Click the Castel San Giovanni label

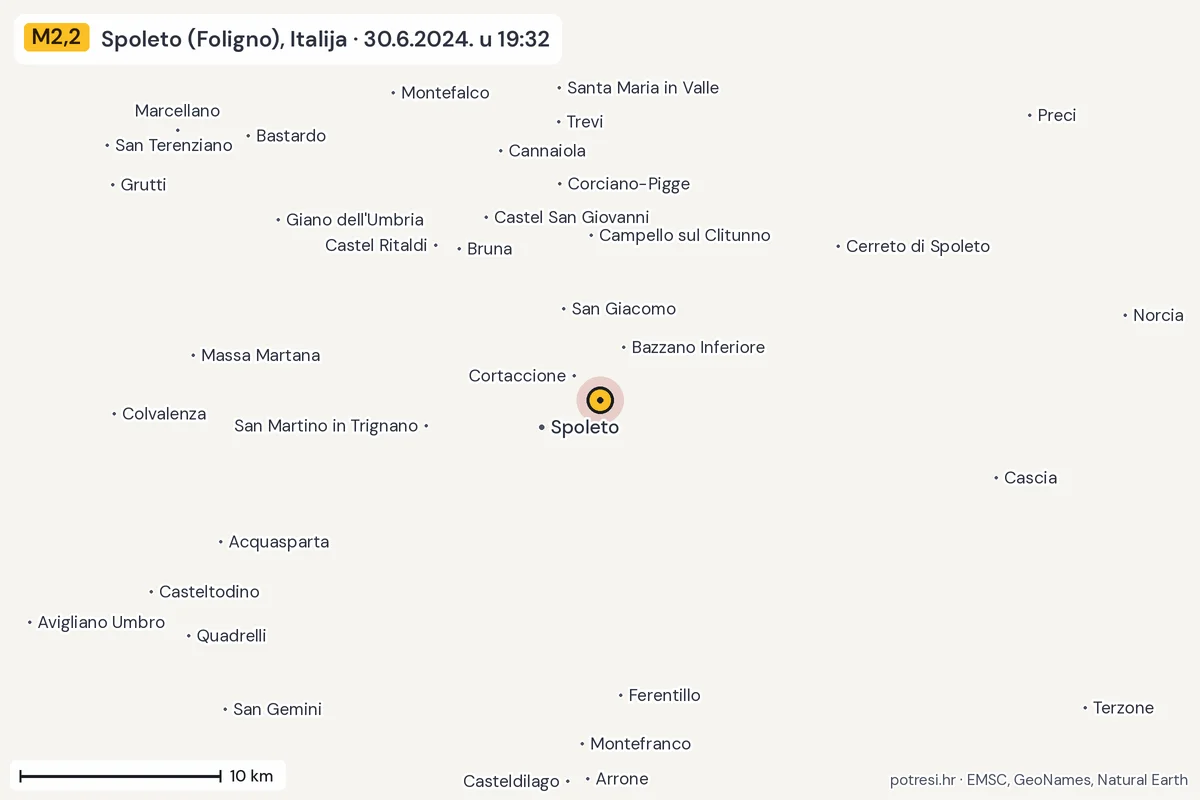click(x=572, y=217)
